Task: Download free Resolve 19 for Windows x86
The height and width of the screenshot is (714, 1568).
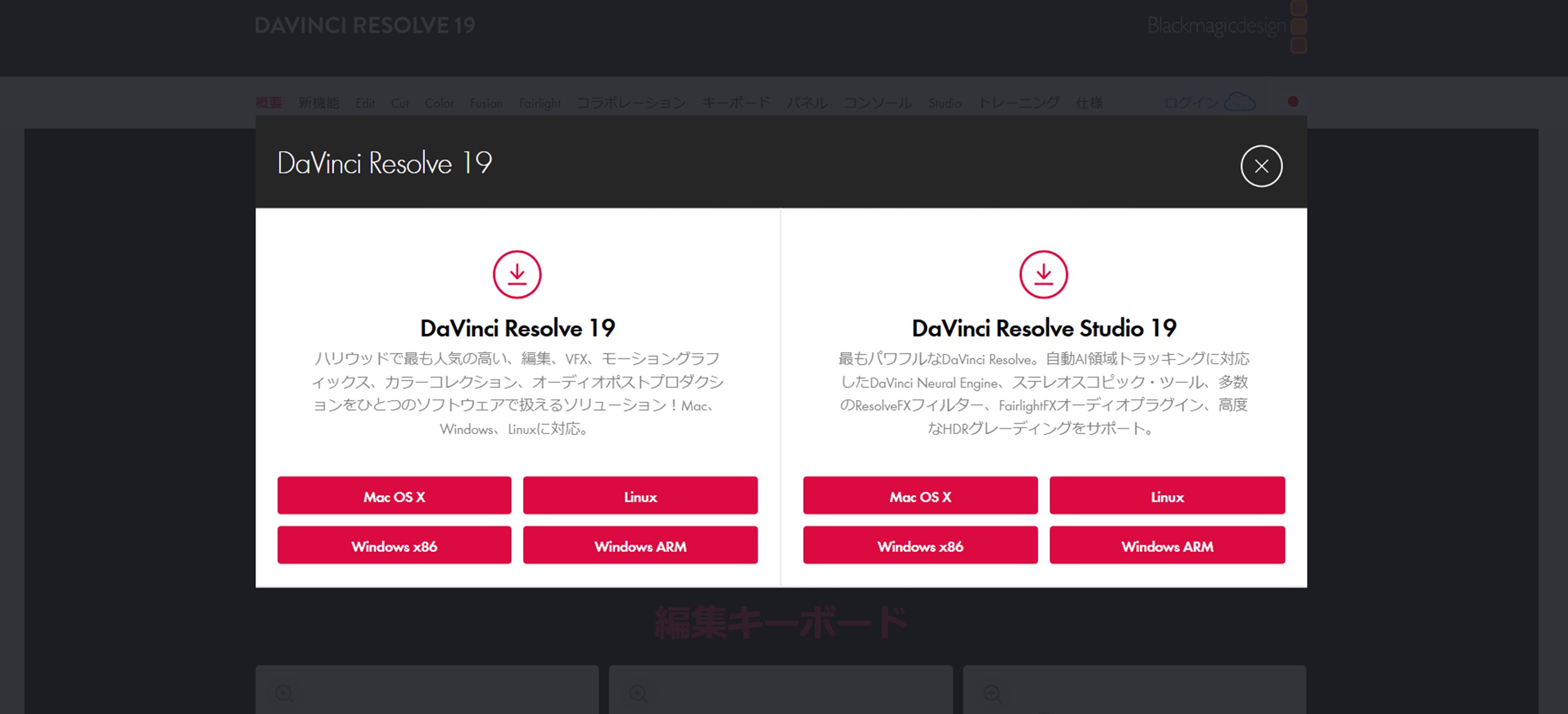Action: pyautogui.click(x=394, y=546)
